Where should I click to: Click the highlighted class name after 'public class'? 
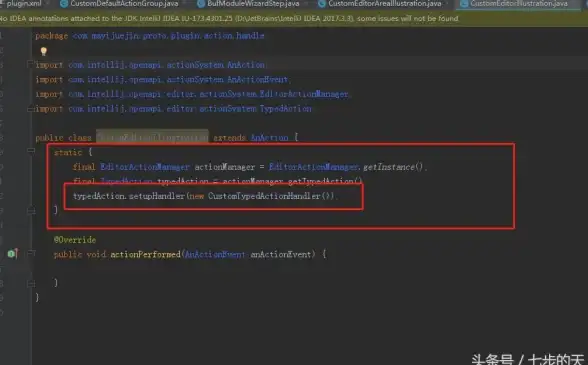click(152, 138)
